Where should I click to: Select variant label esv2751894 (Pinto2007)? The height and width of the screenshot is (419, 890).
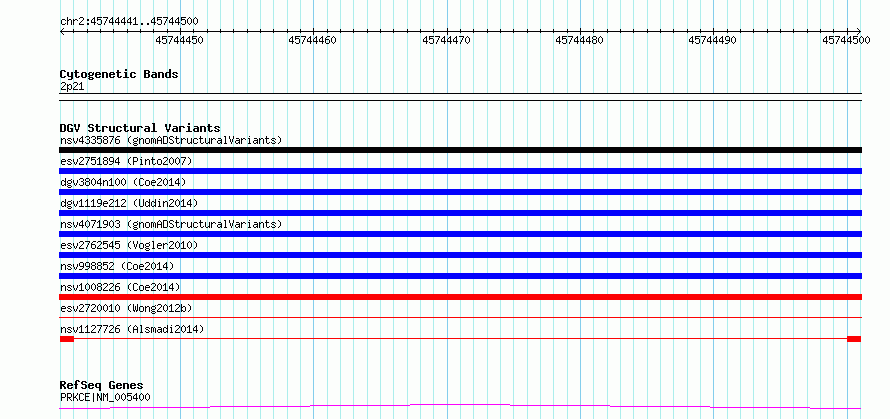click(x=126, y=161)
